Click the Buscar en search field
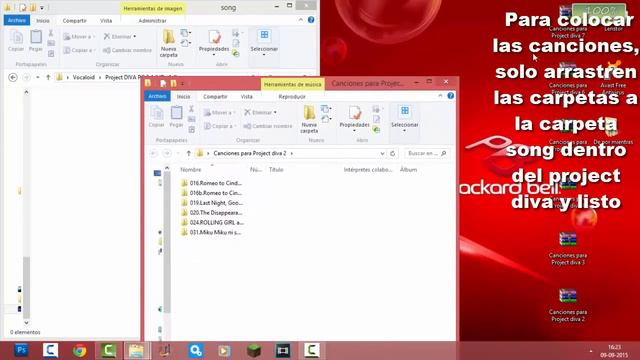 tap(427, 153)
